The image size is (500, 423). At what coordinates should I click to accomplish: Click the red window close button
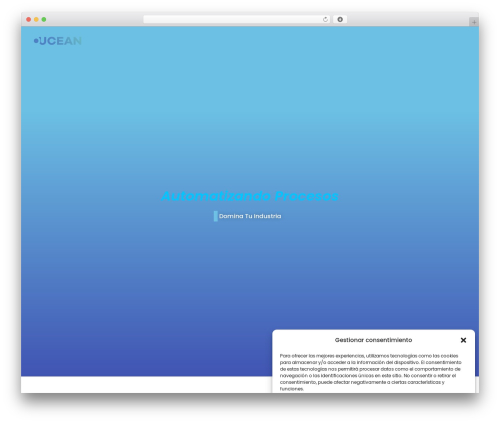29,19
